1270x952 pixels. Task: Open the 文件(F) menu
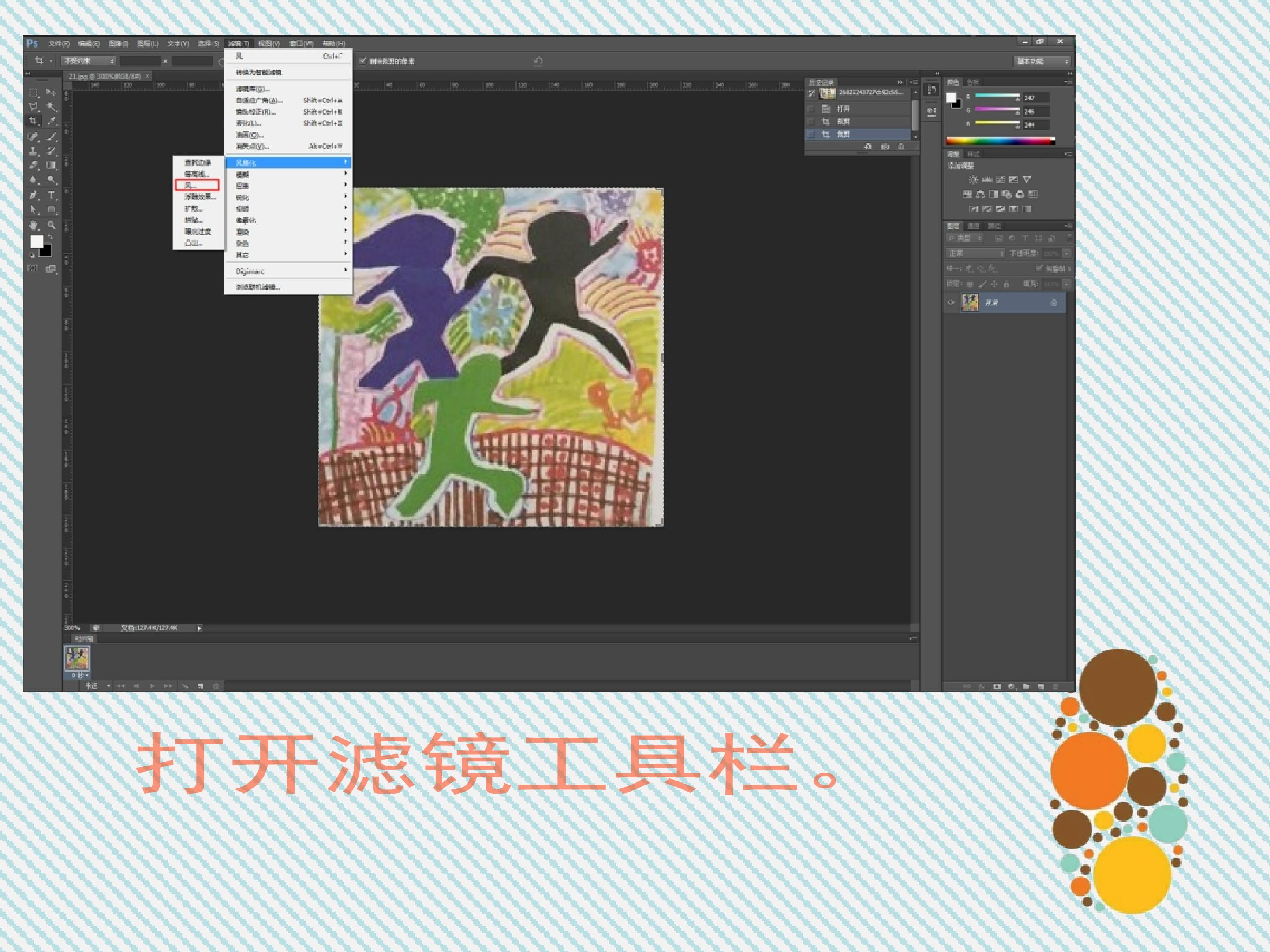(59, 44)
